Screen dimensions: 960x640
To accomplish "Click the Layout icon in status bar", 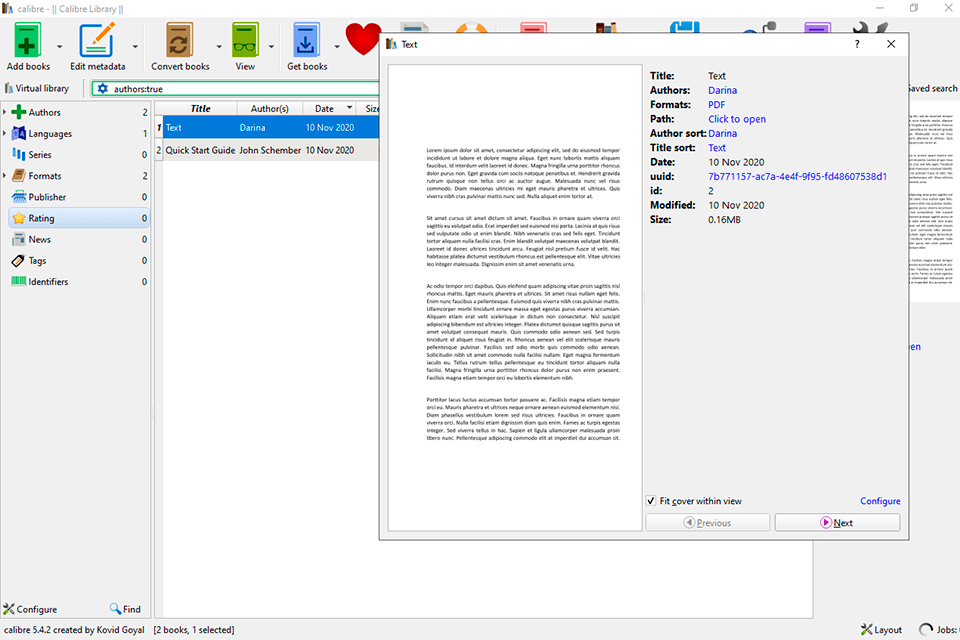I will [x=881, y=630].
